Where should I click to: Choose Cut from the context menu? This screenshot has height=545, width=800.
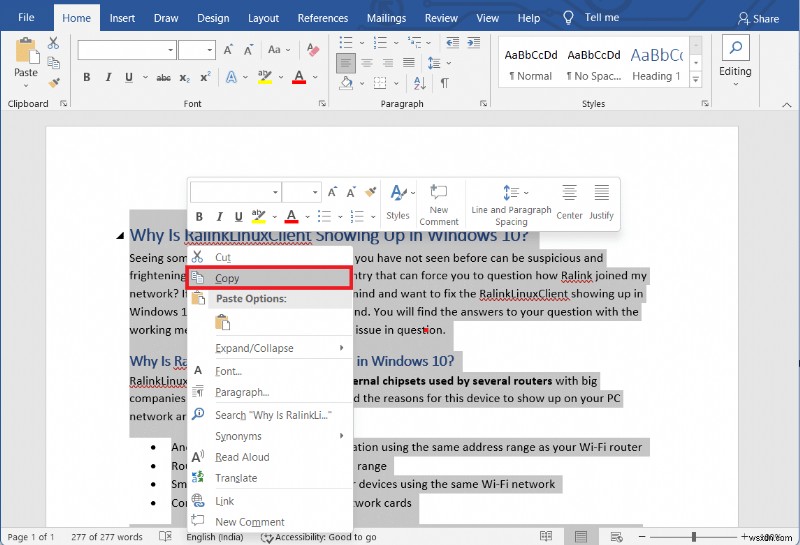click(x=270, y=257)
